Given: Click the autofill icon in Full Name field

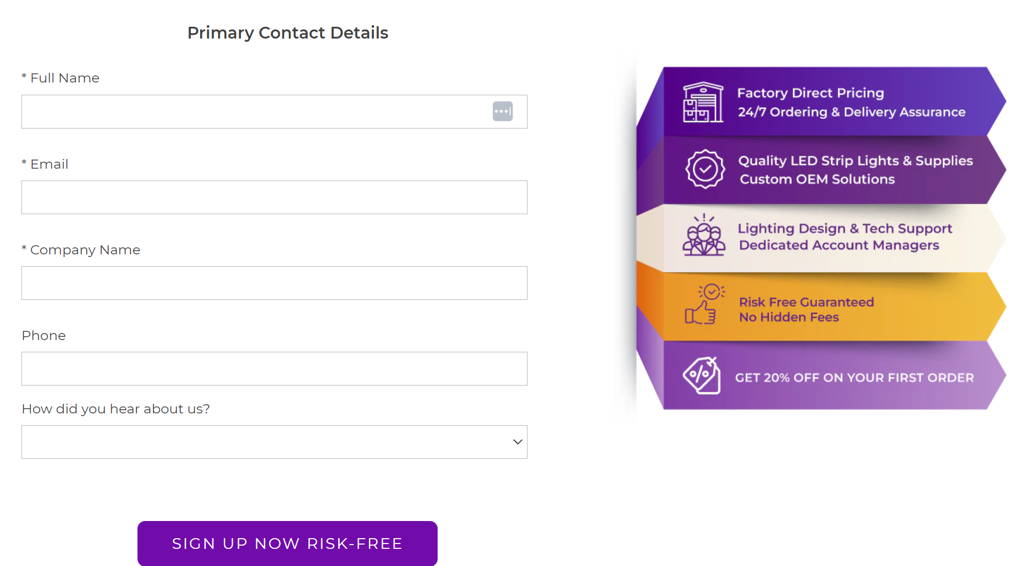Looking at the screenshot, I should tap(503, 112).
